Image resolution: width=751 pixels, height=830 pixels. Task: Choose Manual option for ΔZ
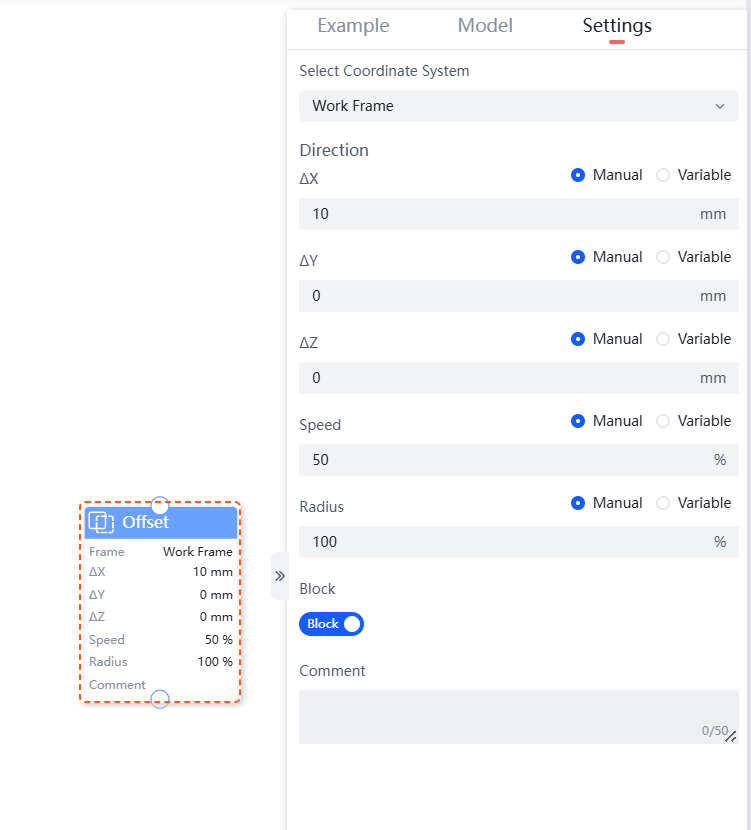[x=578, y=339]
